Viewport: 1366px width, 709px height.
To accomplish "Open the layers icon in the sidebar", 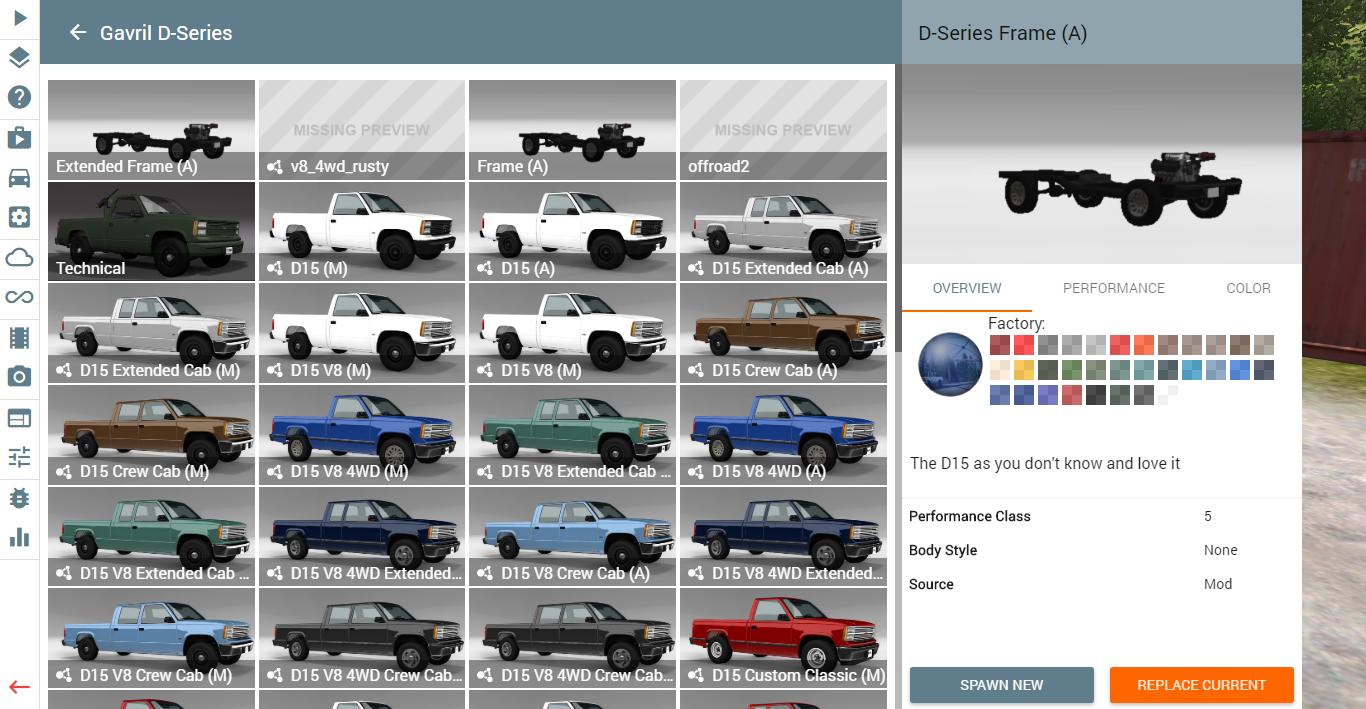I will point(19,57).
